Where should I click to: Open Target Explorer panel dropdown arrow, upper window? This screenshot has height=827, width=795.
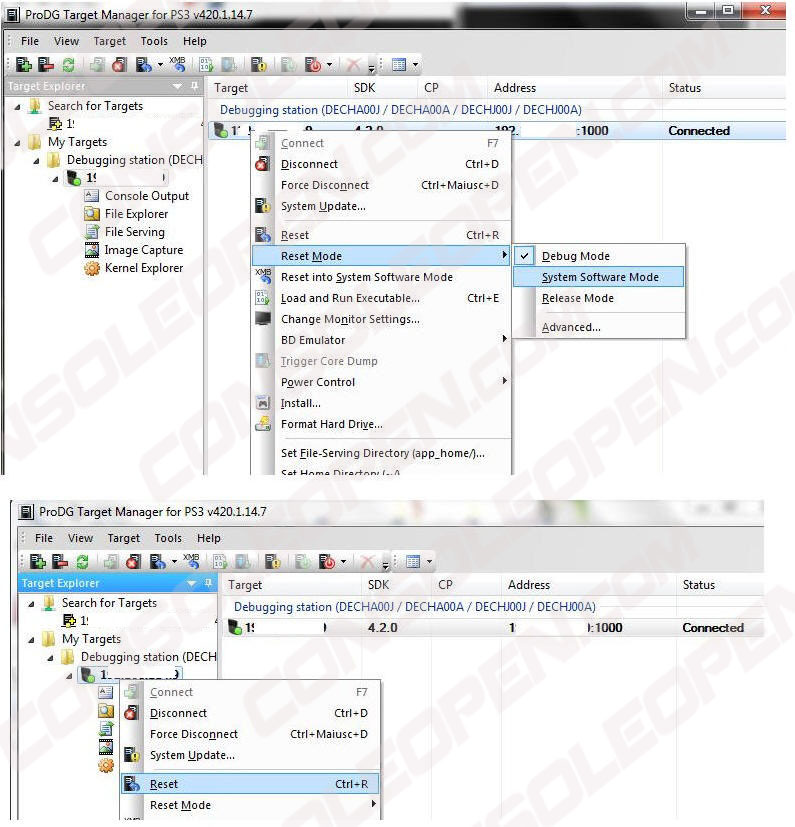[x=178, y=86]
